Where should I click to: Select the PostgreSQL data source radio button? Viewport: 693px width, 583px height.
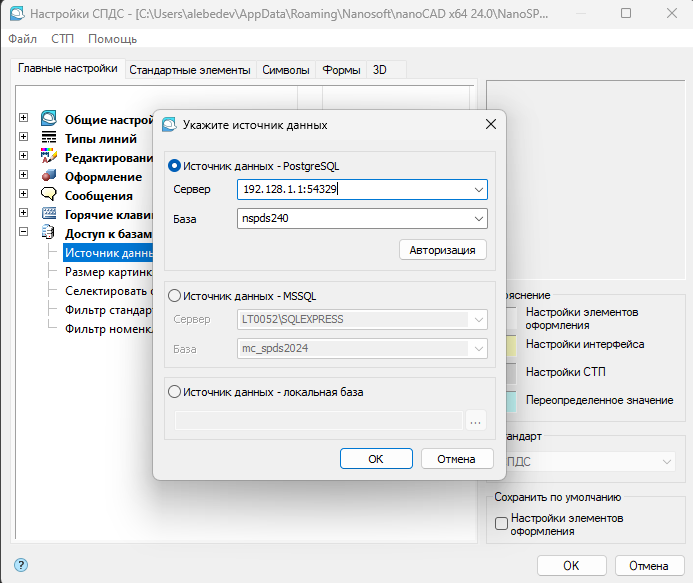(x=175, y=166)
